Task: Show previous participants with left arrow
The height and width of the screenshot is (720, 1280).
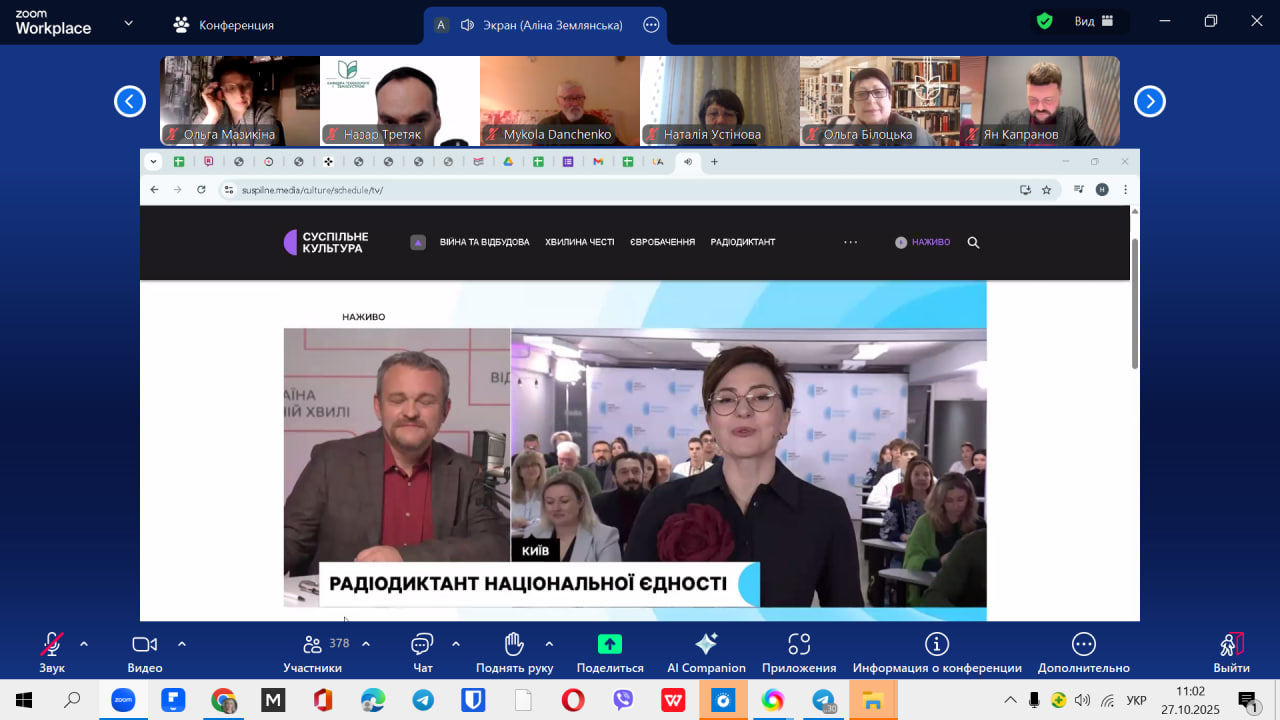Action: pyautogui.click(x=130, y=101)
